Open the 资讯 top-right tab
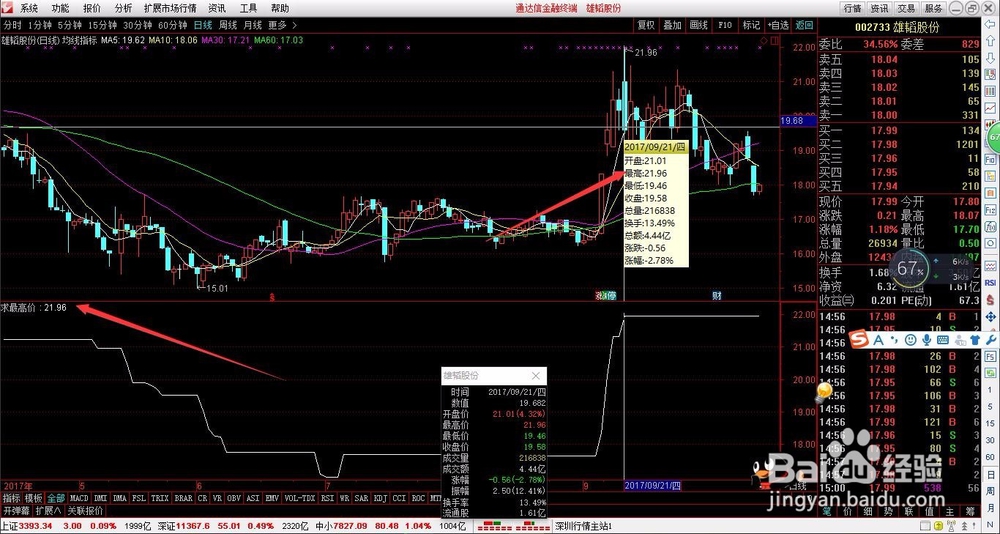Viewport: 1000px width, 534px height. [x=879, y=8]
